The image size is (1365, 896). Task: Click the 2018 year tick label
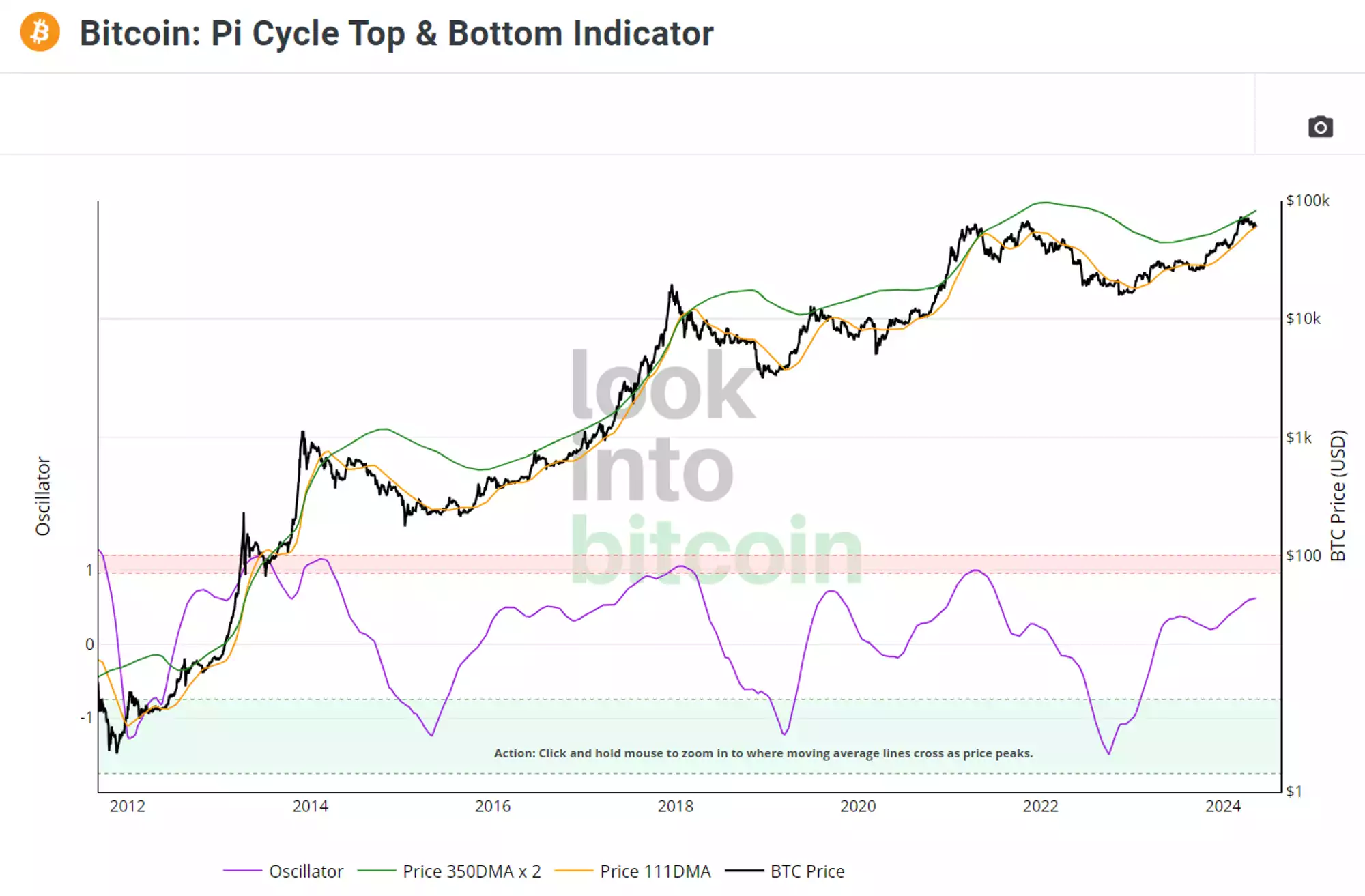click(675, 807)
